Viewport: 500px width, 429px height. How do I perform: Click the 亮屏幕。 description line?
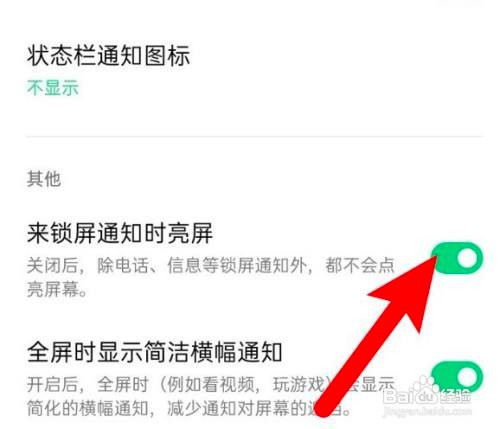pyautogui.click(x=57, y=289)
